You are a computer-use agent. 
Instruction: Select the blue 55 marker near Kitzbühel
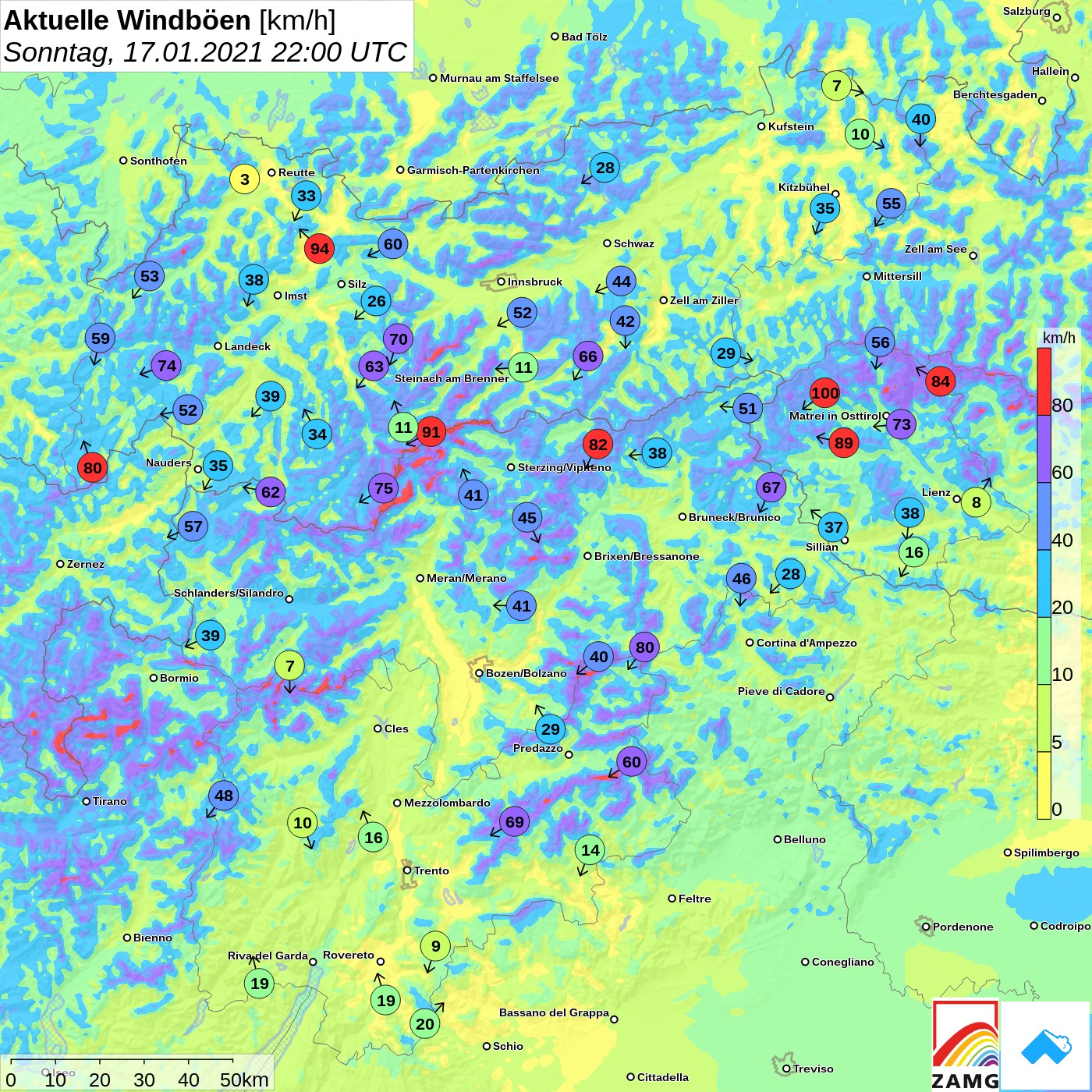(891, 204)
